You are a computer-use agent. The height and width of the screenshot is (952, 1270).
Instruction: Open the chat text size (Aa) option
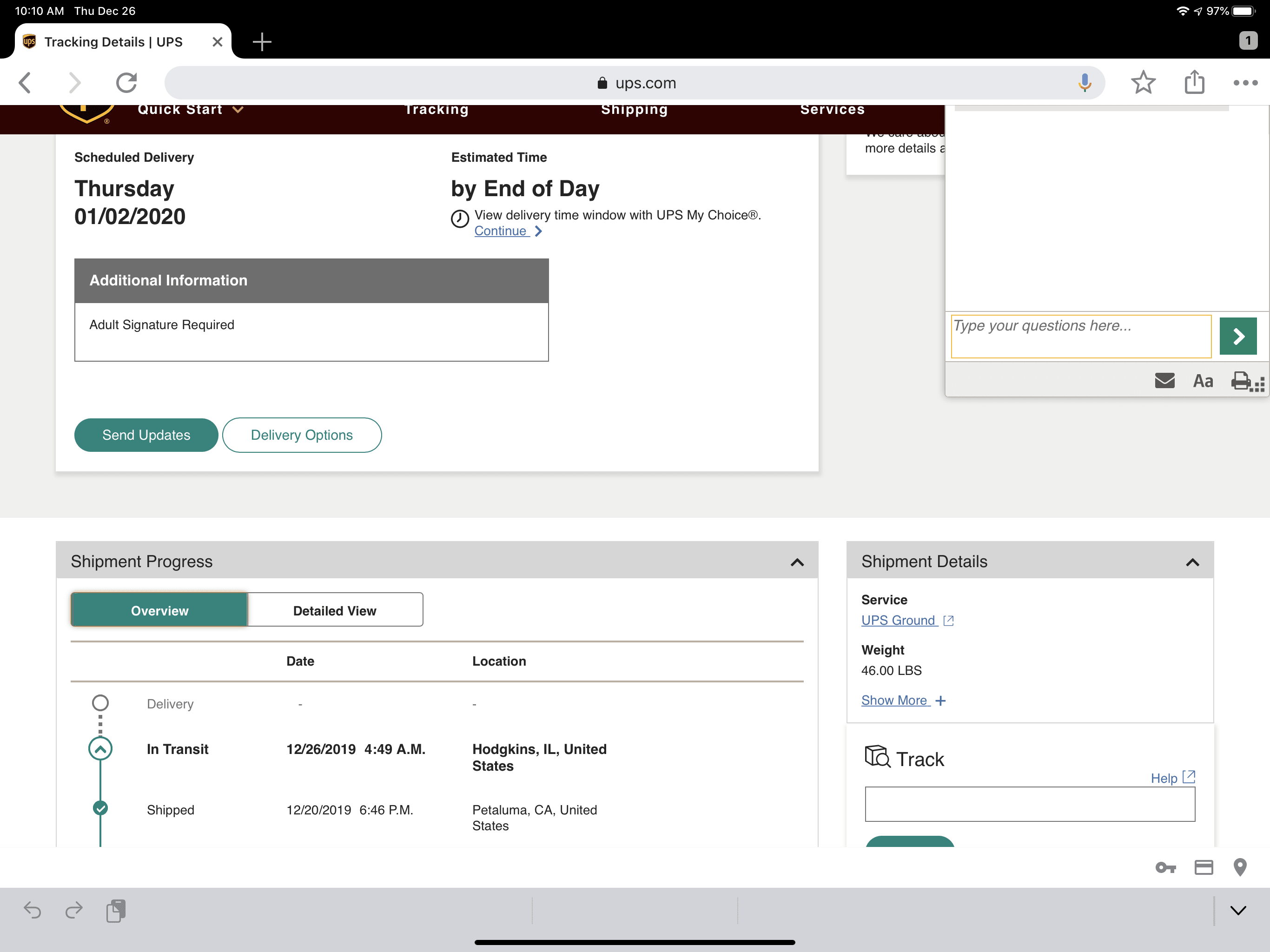click(x=1203, y=381)
